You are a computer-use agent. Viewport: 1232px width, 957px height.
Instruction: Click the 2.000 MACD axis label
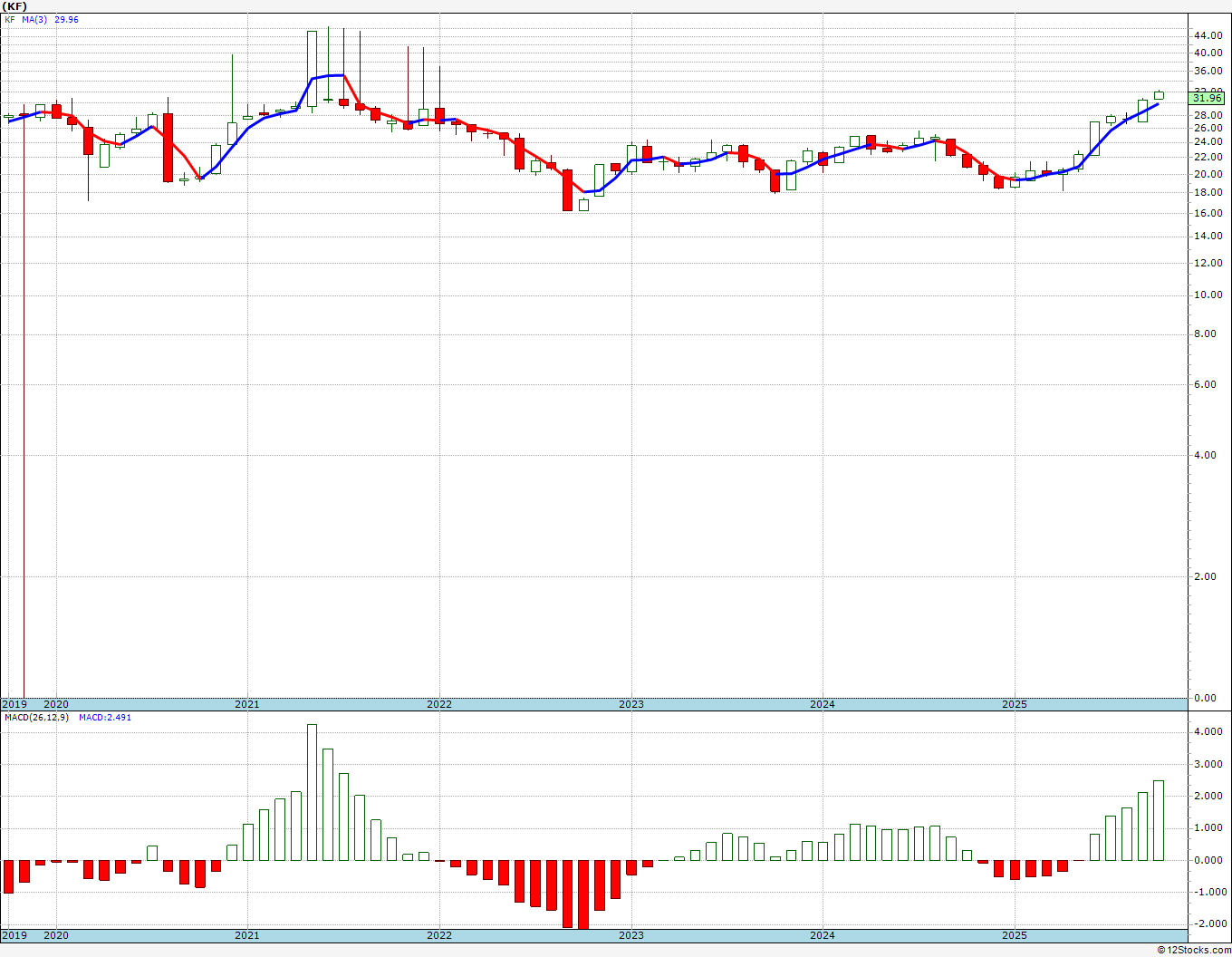[x=1208, y=796]
